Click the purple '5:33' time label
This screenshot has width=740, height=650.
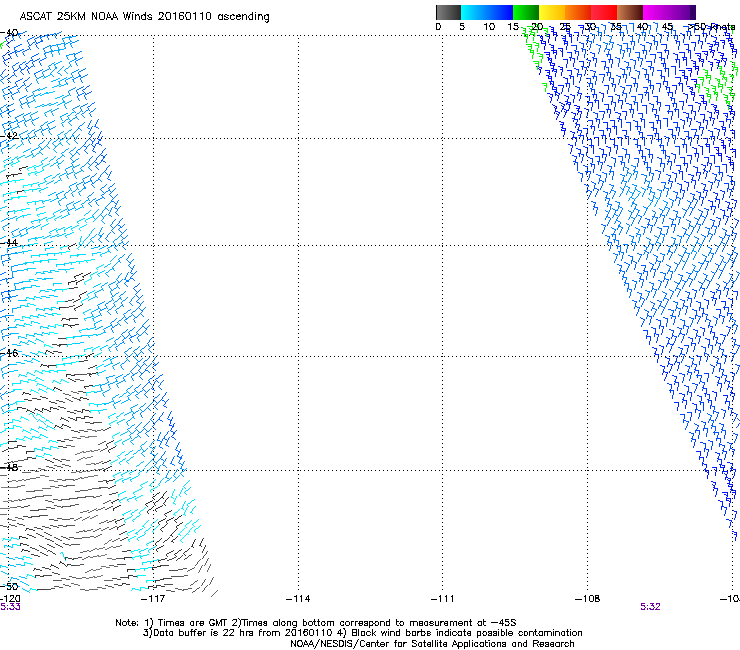click(x=10, y=607)
